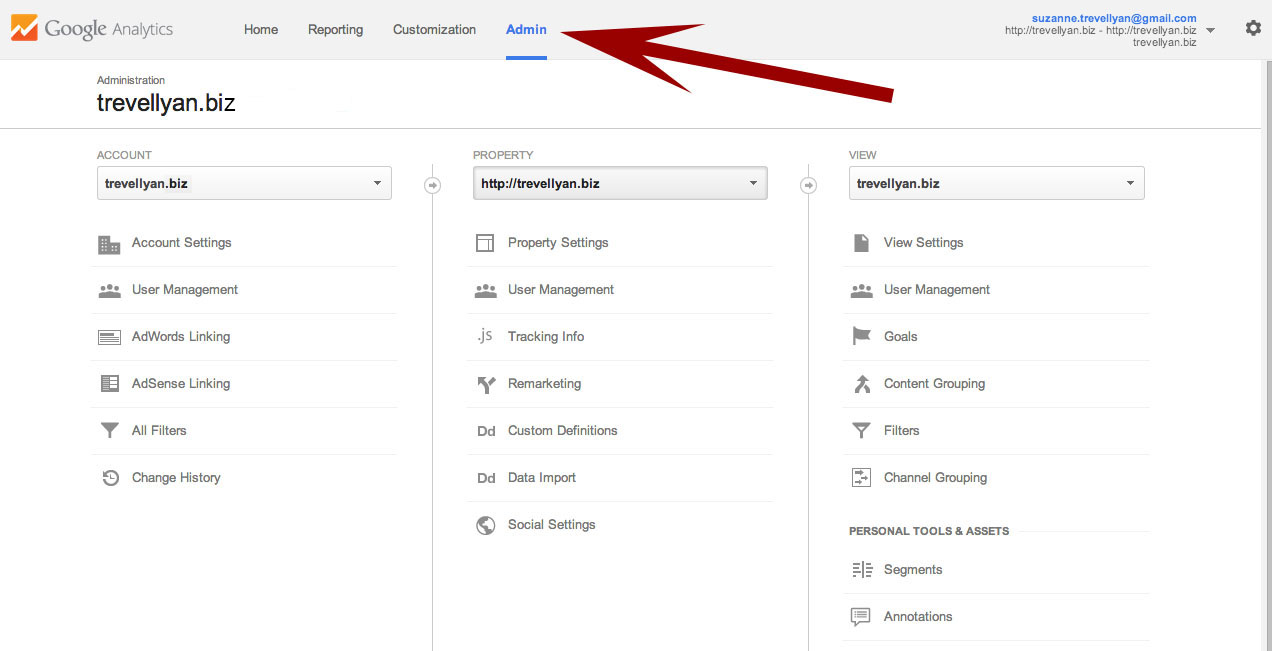
Task: Click the Google Analytics logo
Action: (x=92, y=29)
